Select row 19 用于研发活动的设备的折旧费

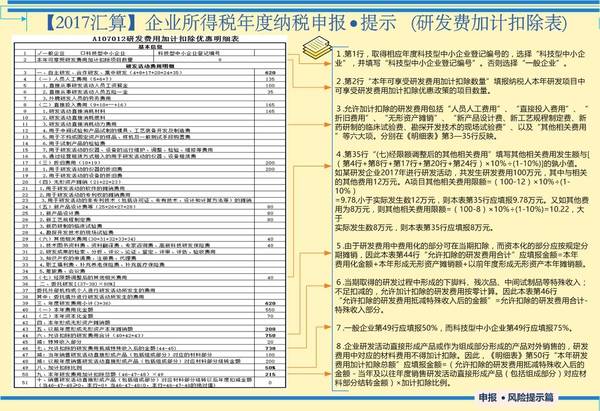click(x=150, y=175)
